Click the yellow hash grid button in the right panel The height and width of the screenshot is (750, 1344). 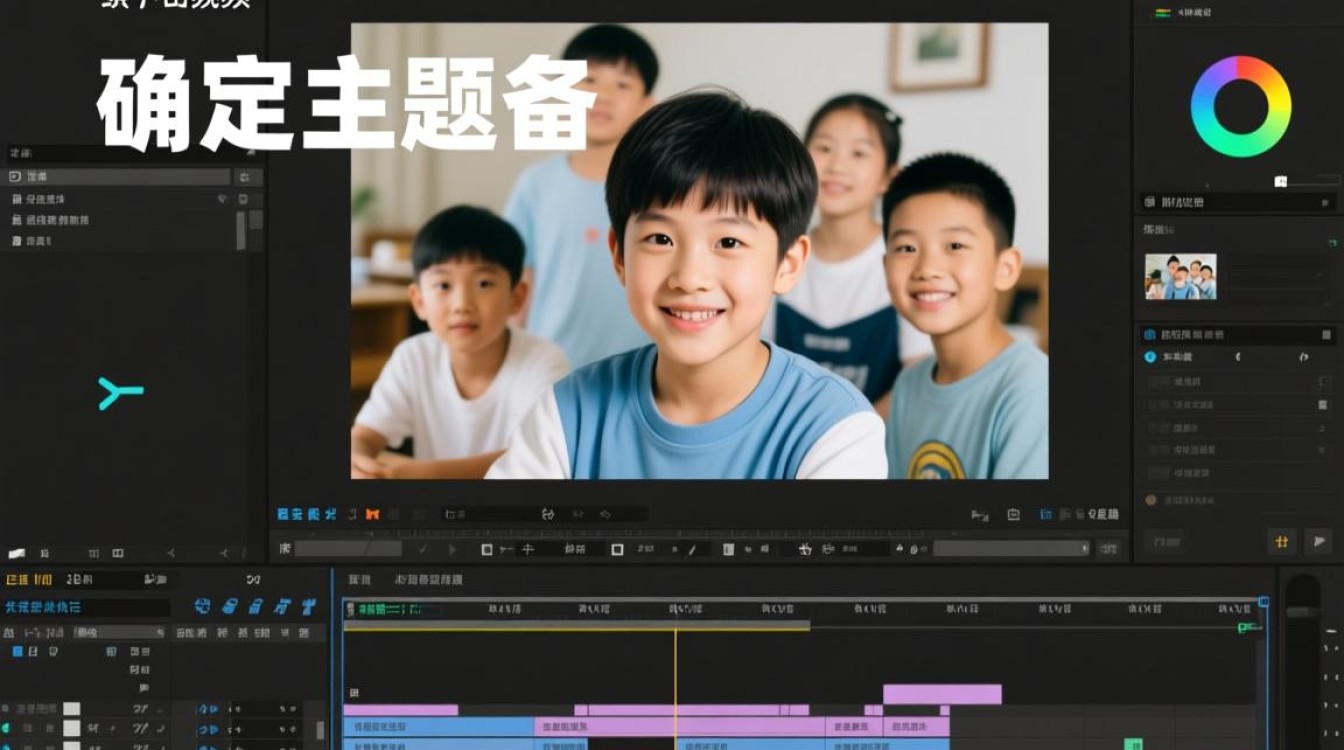tap(1281, 542)
